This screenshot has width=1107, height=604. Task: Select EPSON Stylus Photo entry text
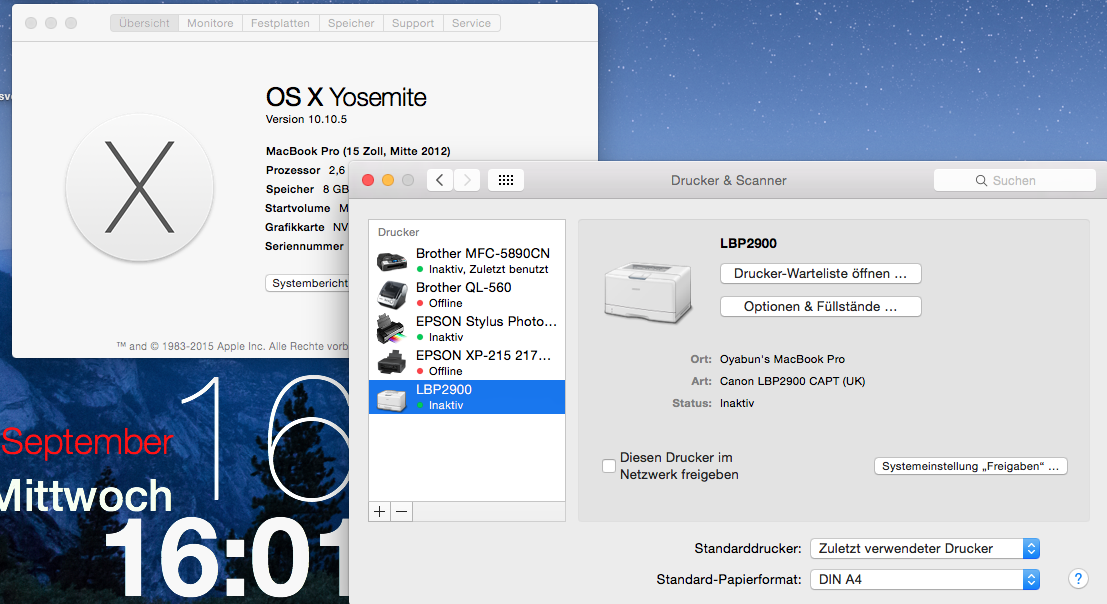tap(486, 321)
